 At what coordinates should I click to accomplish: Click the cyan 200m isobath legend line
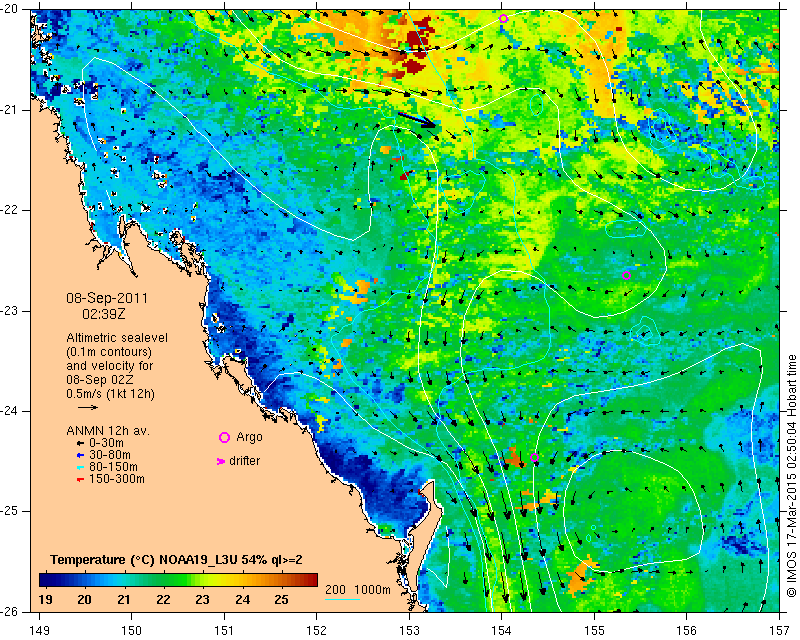pos(343,599)
